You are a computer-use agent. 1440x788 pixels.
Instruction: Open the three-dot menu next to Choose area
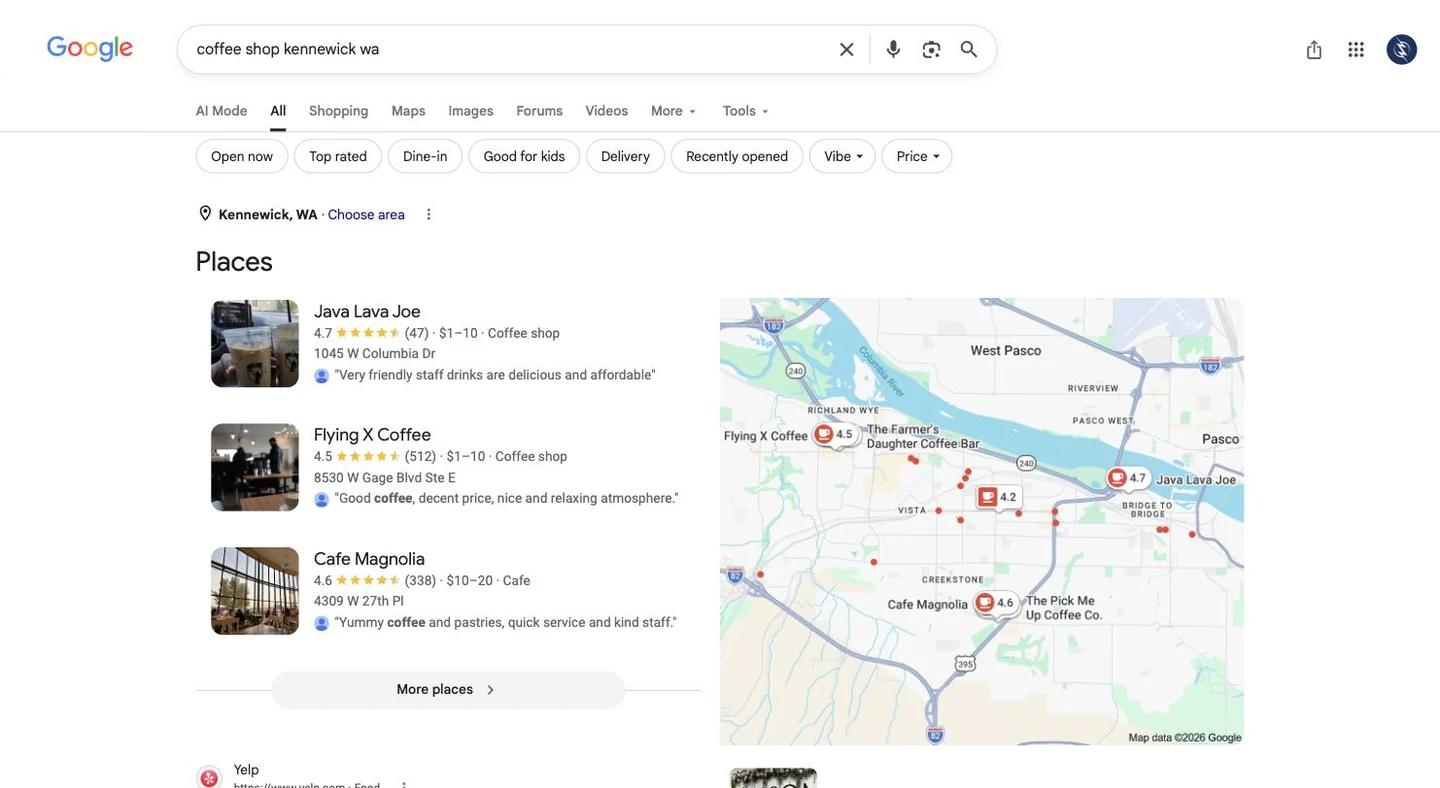coord(429,214)
